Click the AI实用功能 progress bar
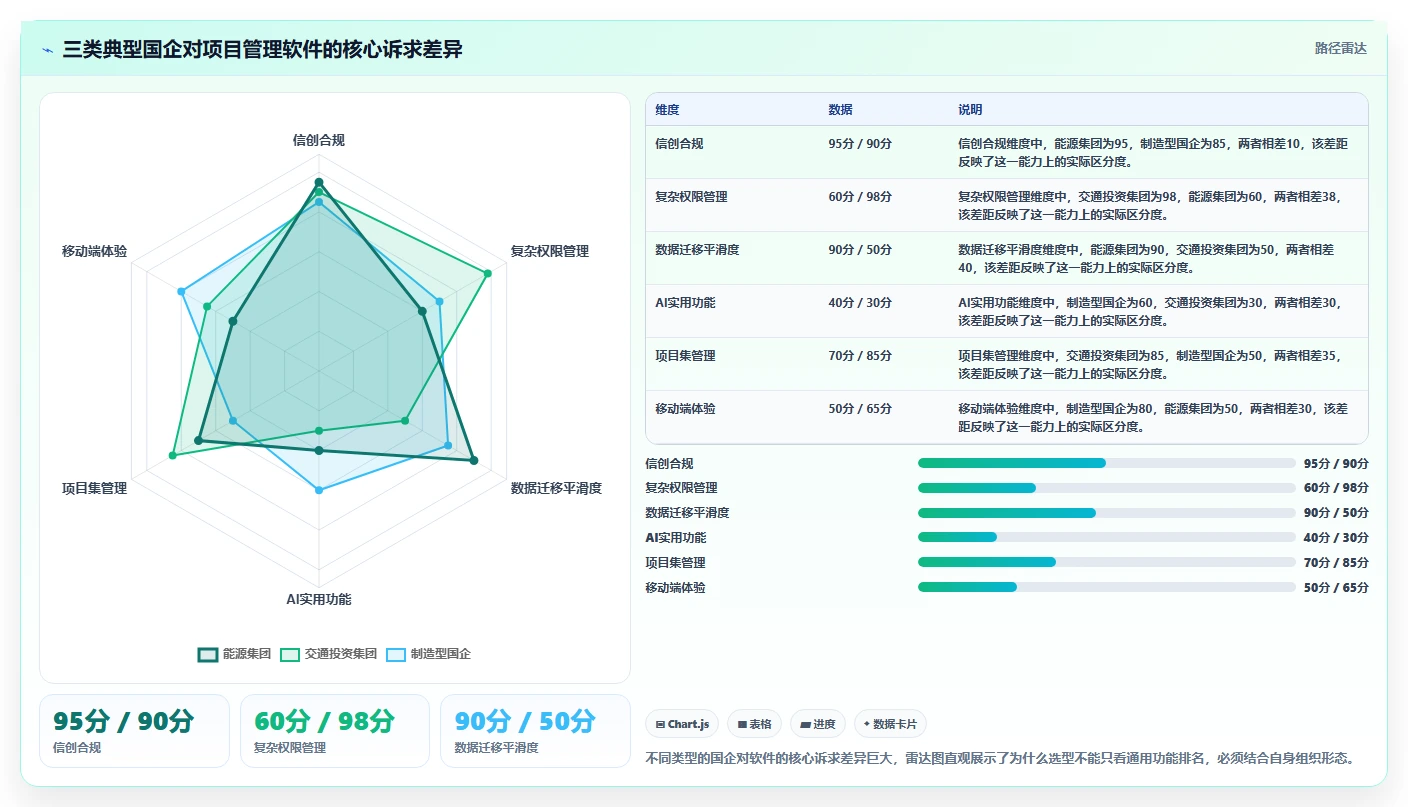This screenshot has height=807, width=1408. (1106, 538)
